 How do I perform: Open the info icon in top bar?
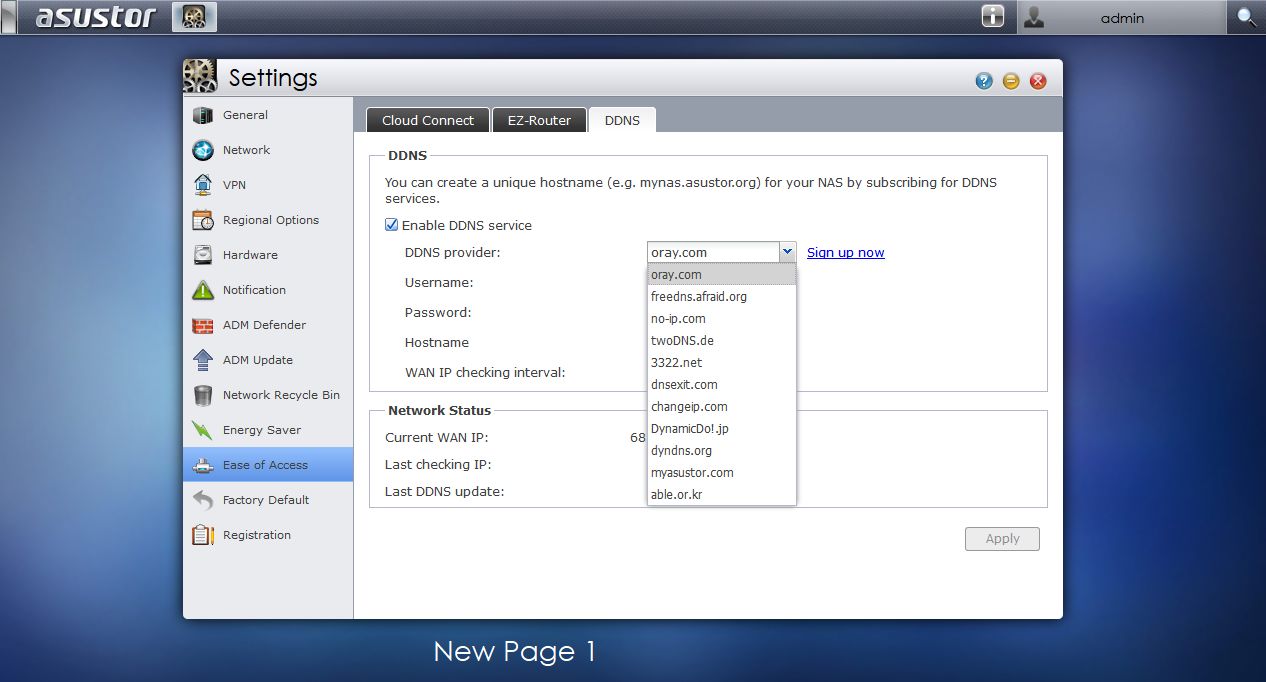point(992,17)
